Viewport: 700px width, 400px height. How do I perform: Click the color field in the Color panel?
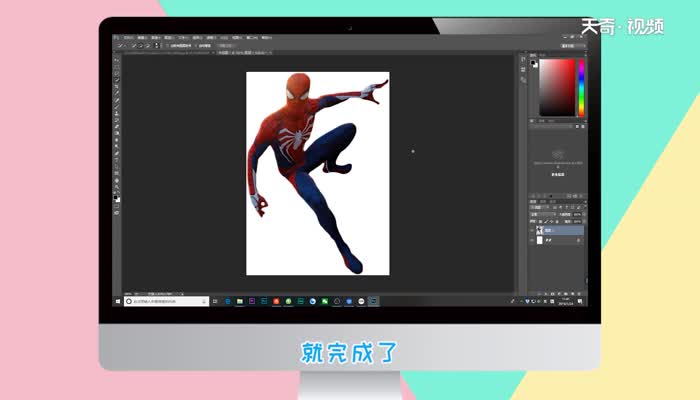coord(557,88)
